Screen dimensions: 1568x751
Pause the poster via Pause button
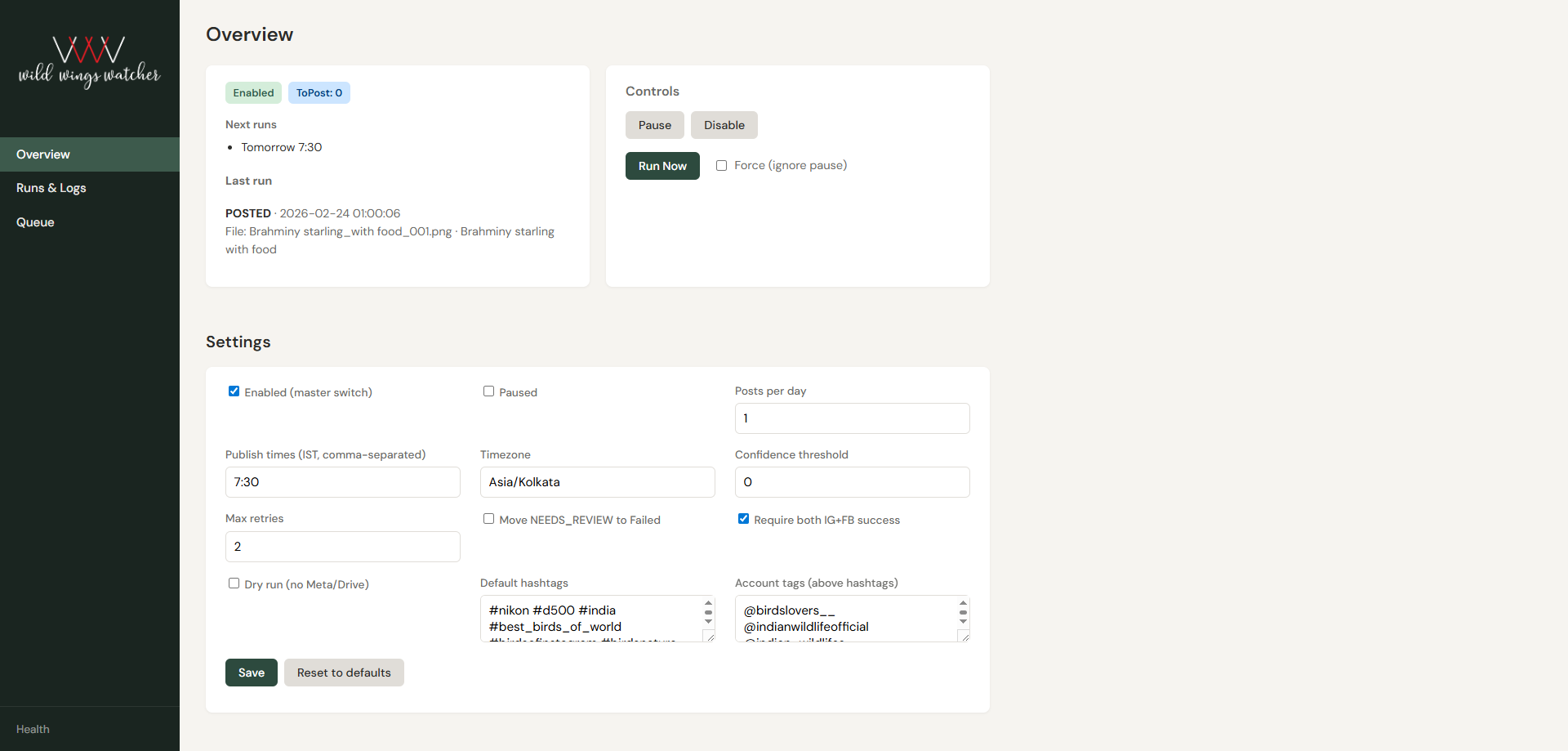point(654,125)
